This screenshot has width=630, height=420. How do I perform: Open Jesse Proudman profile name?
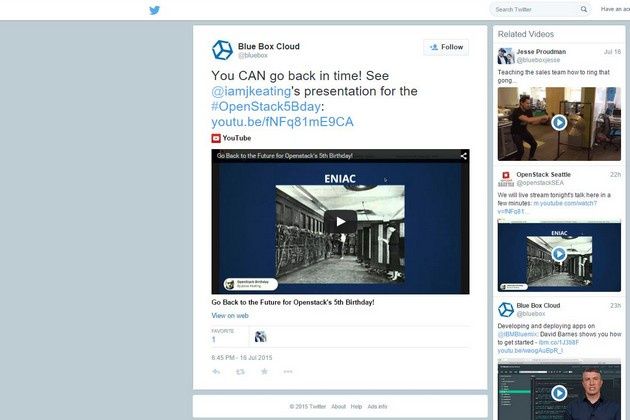[541, 52]
